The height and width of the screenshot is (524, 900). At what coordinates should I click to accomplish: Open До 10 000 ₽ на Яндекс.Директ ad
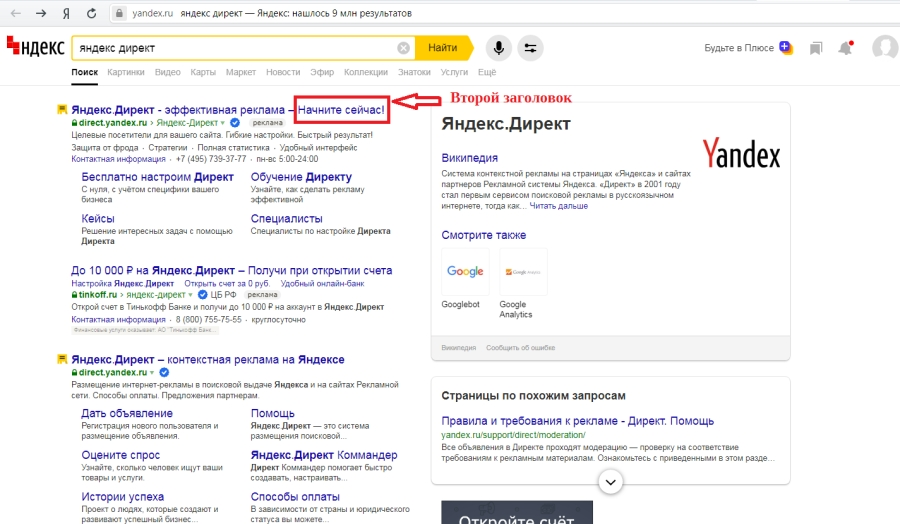coord(231,270)
